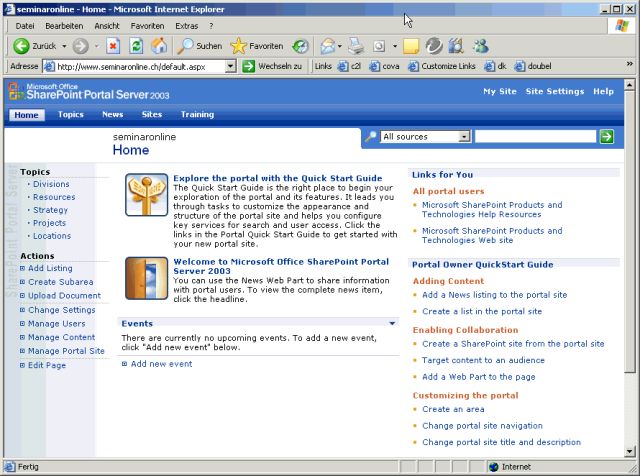Click the Zurück back button
Screen dimensions: 640x476
[36, 46]
